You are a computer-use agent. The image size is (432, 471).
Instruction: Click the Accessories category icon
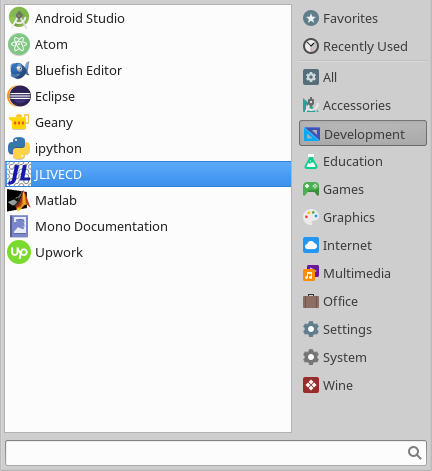[311, 105]
